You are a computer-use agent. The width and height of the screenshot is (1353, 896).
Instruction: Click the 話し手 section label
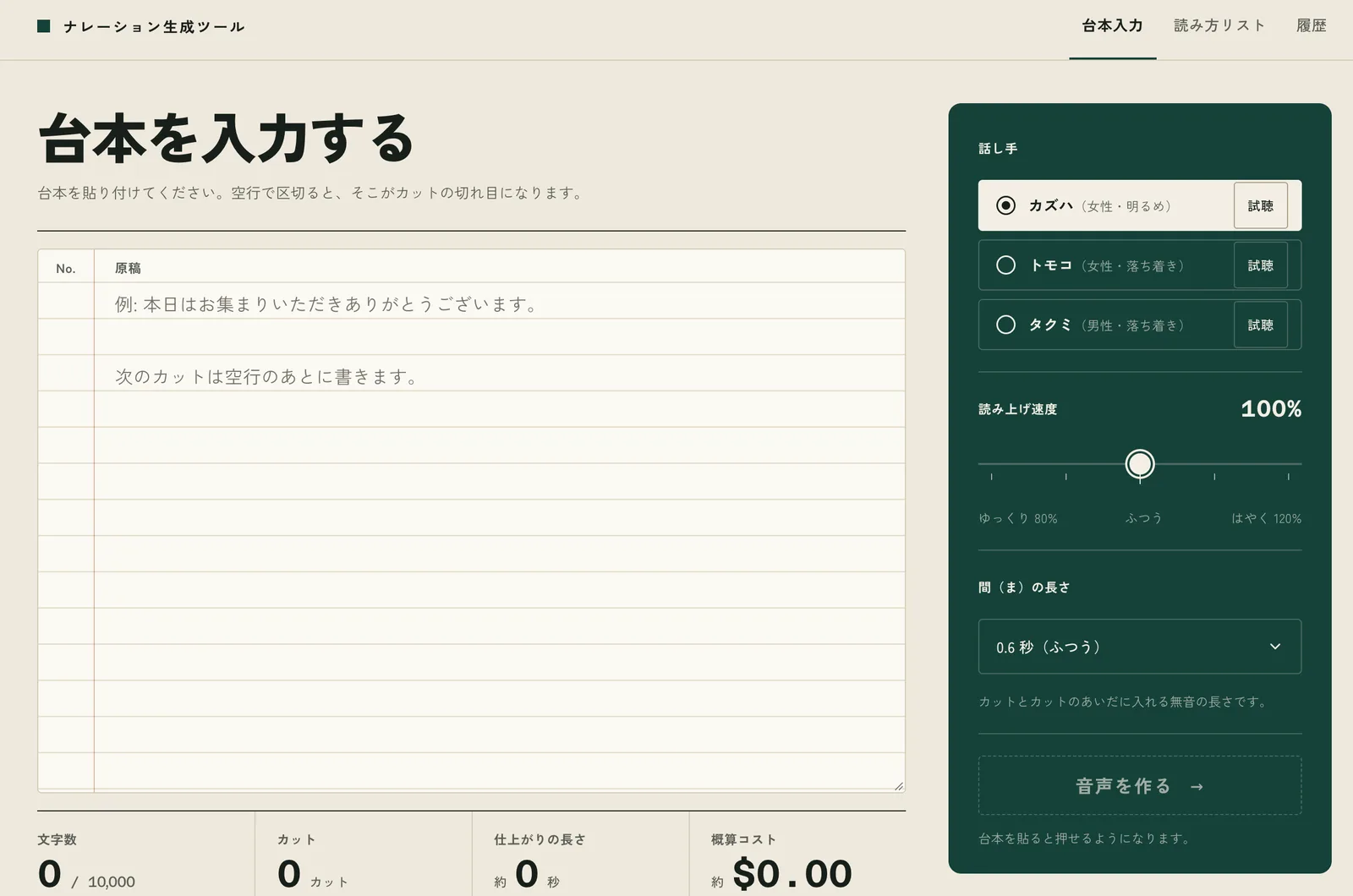pos(998,148)
